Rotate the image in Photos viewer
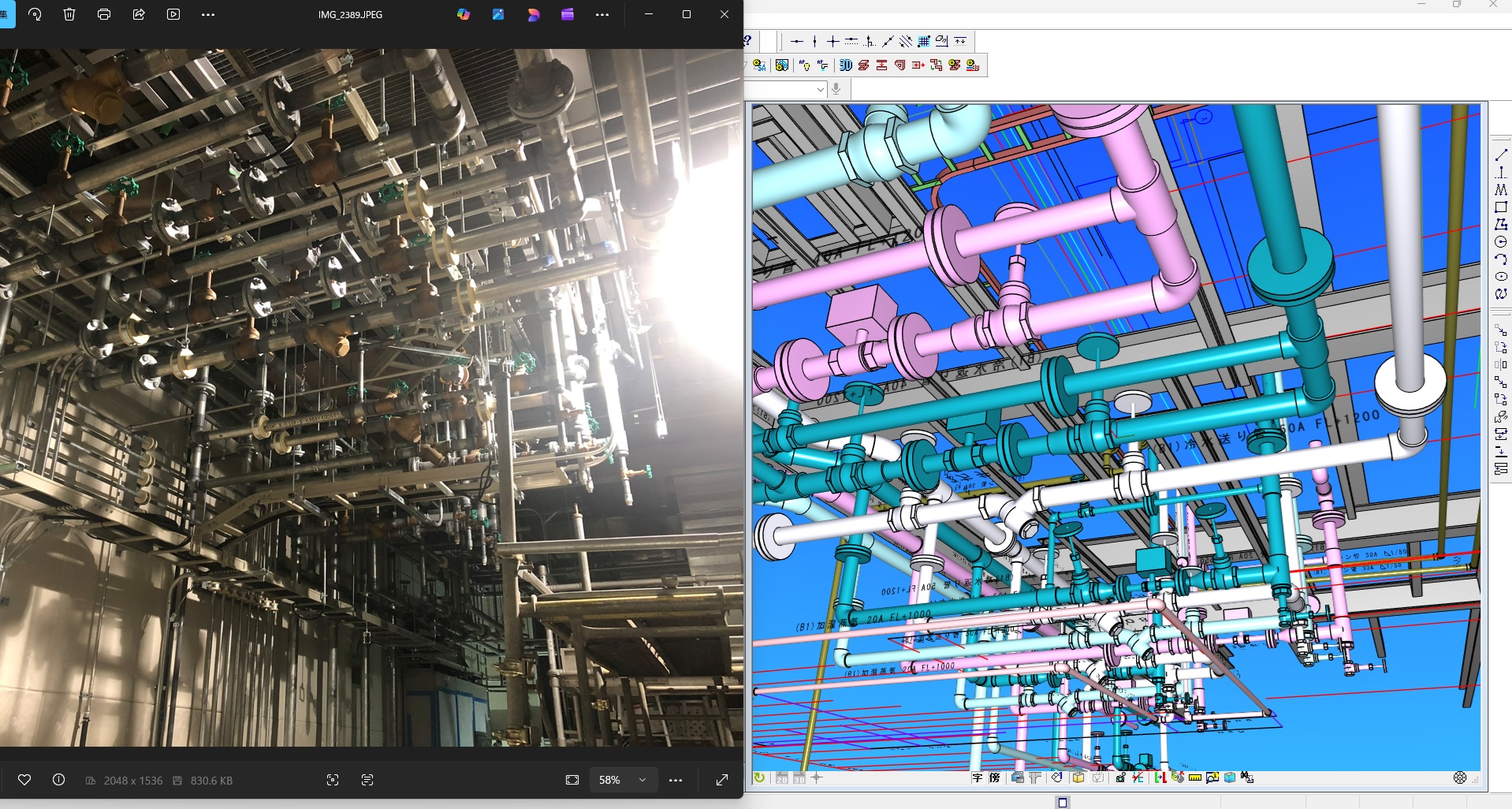 click(35, 14)
